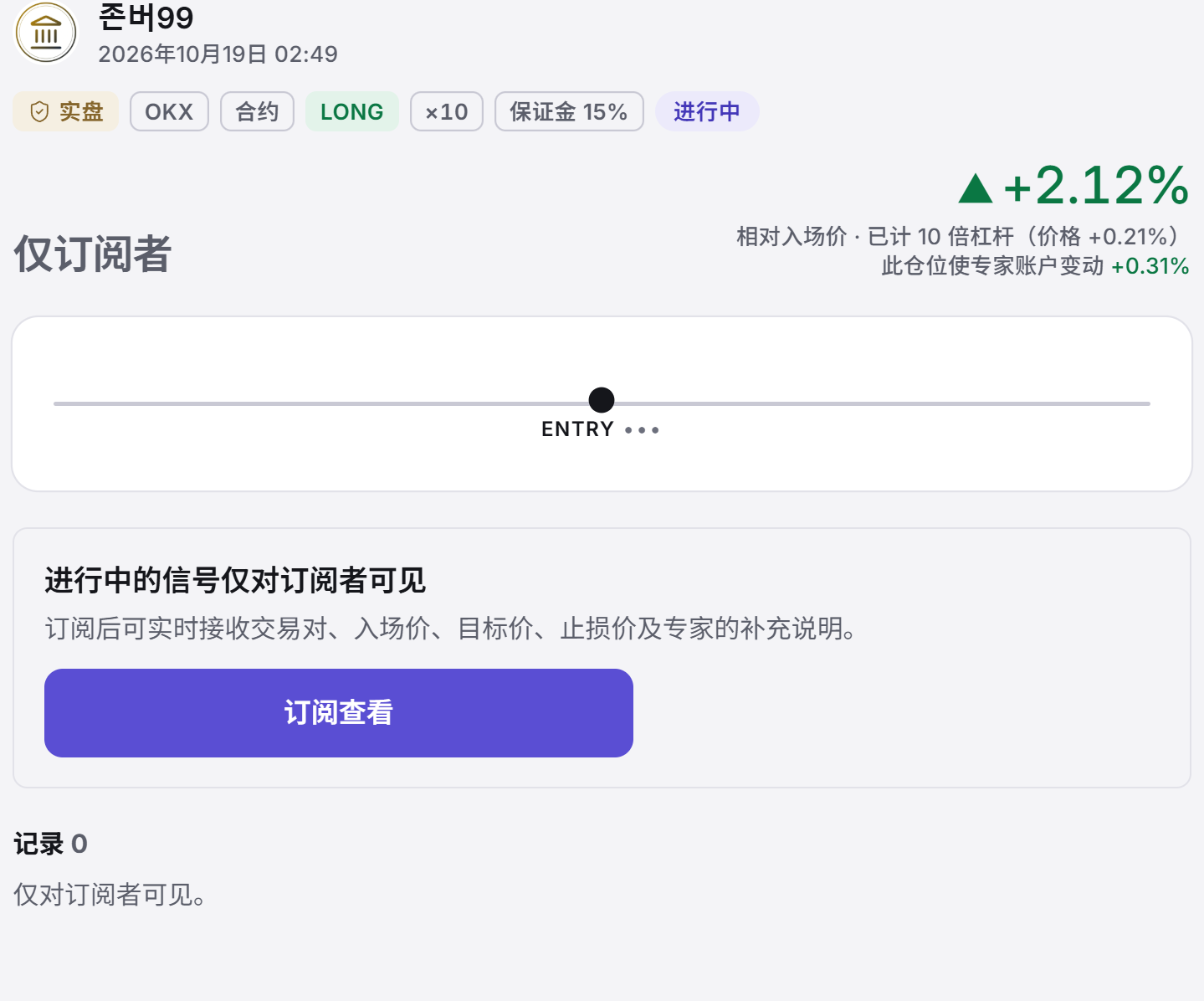Image resolution: width=1204 pixels, height=1001 pixels.
Task: Click the 仅对订阅者可见。 note
Action: click(110, 894)
